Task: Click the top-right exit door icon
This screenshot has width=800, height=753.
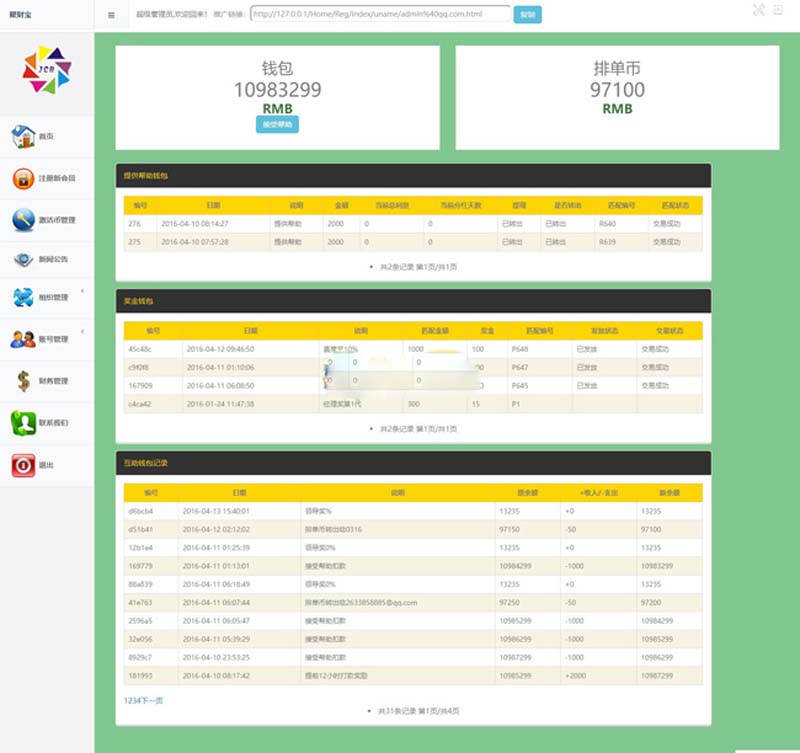Action: [777, 10]
